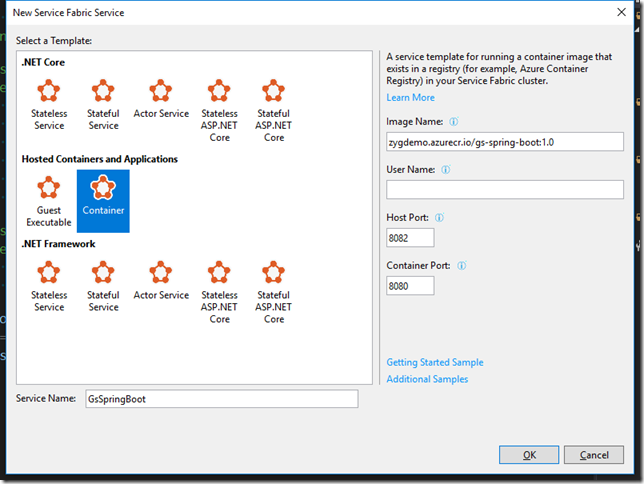644x484 pixels.
Task: Click info icon next to User Name
Action: [446, 170]
